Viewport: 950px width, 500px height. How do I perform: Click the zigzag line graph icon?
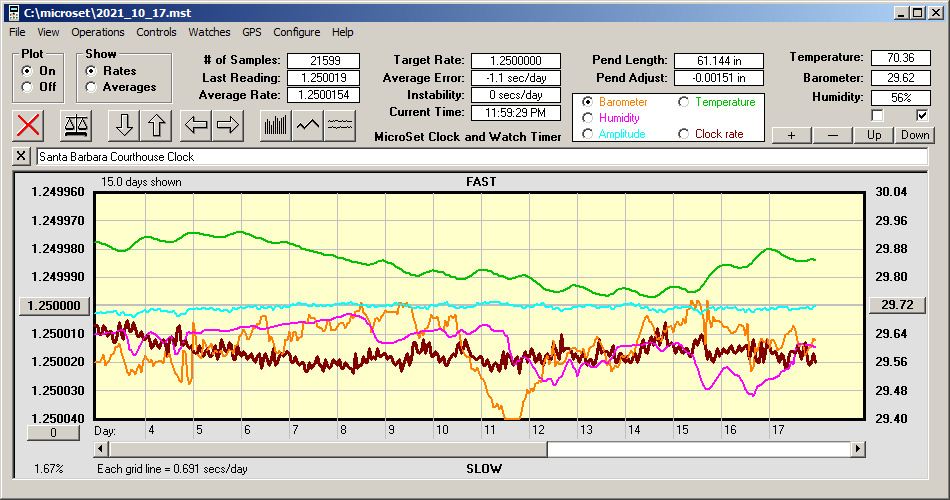pos(308,125)
